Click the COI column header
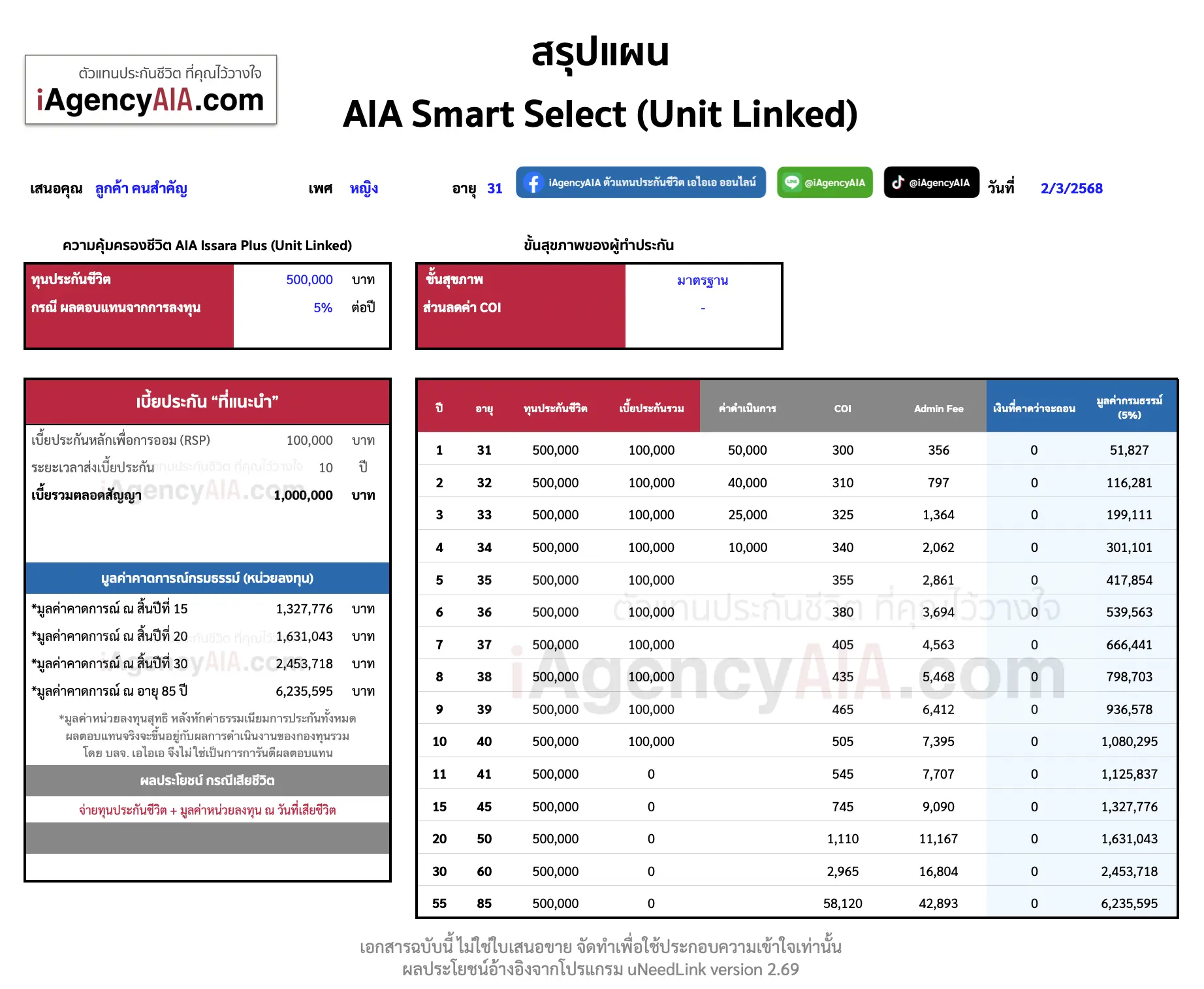 (842, 408)
